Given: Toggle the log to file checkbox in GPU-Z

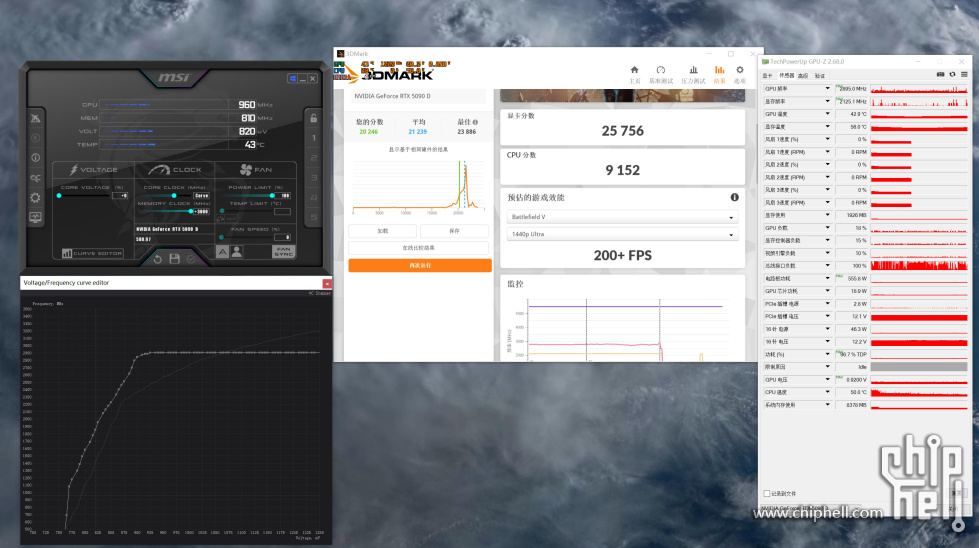Looking at the screenshot, I should coord(767,494).
